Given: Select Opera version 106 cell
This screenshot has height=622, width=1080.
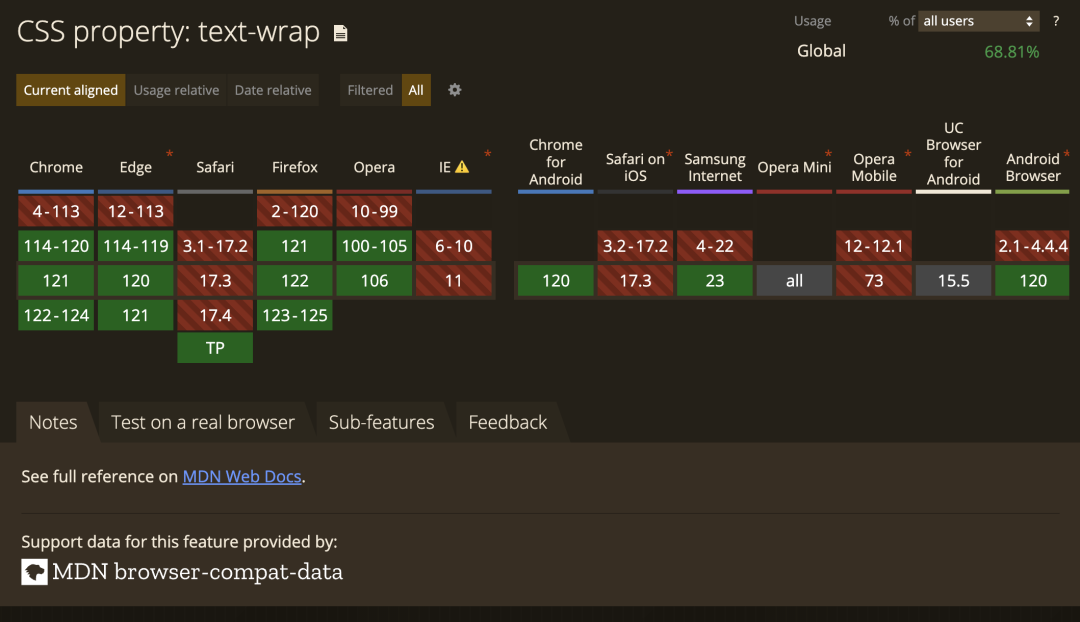Looking at the screenshot, I should (x=374, y=280).
